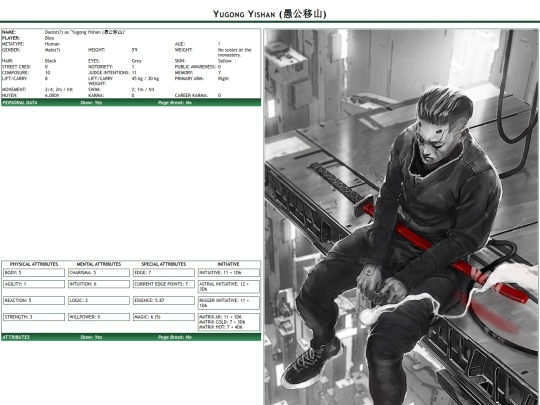Click the GENDER value 'Male(?)'
The height and width of the screenshot is (405, 540).
[52, 50]
